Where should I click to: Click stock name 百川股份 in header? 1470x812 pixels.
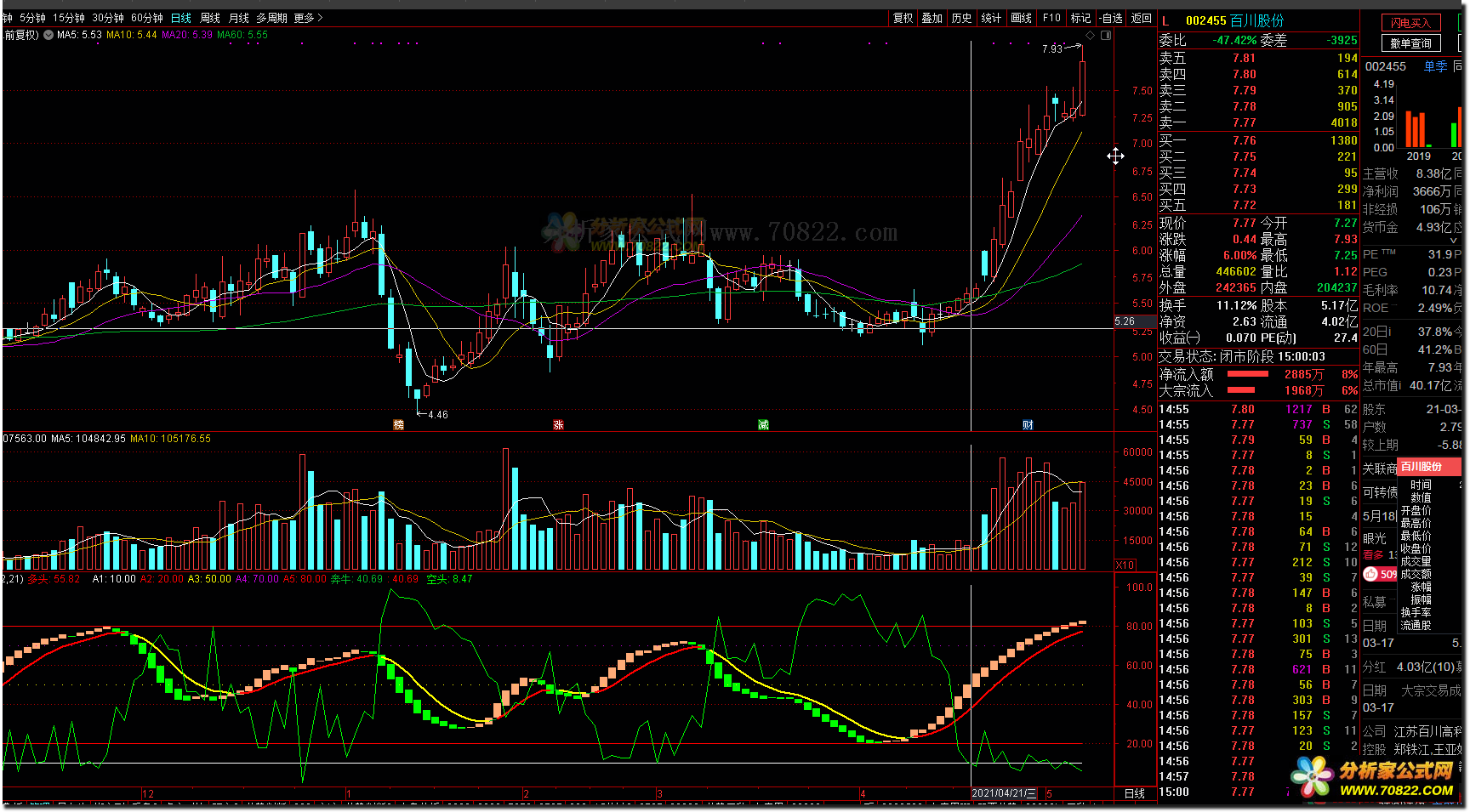coord(1257,20)
